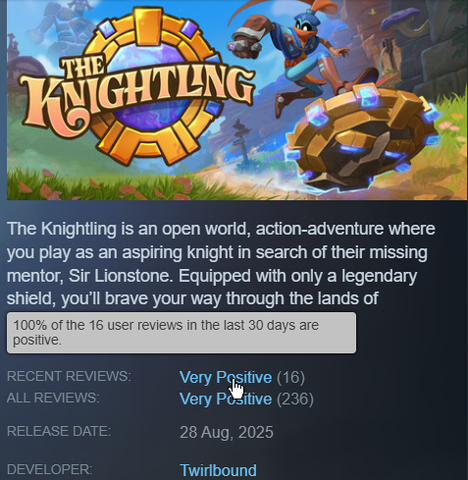468x480 pixels.
Task: Click the wooden signpost in banner artwork
Action: (x=242, y=142)
